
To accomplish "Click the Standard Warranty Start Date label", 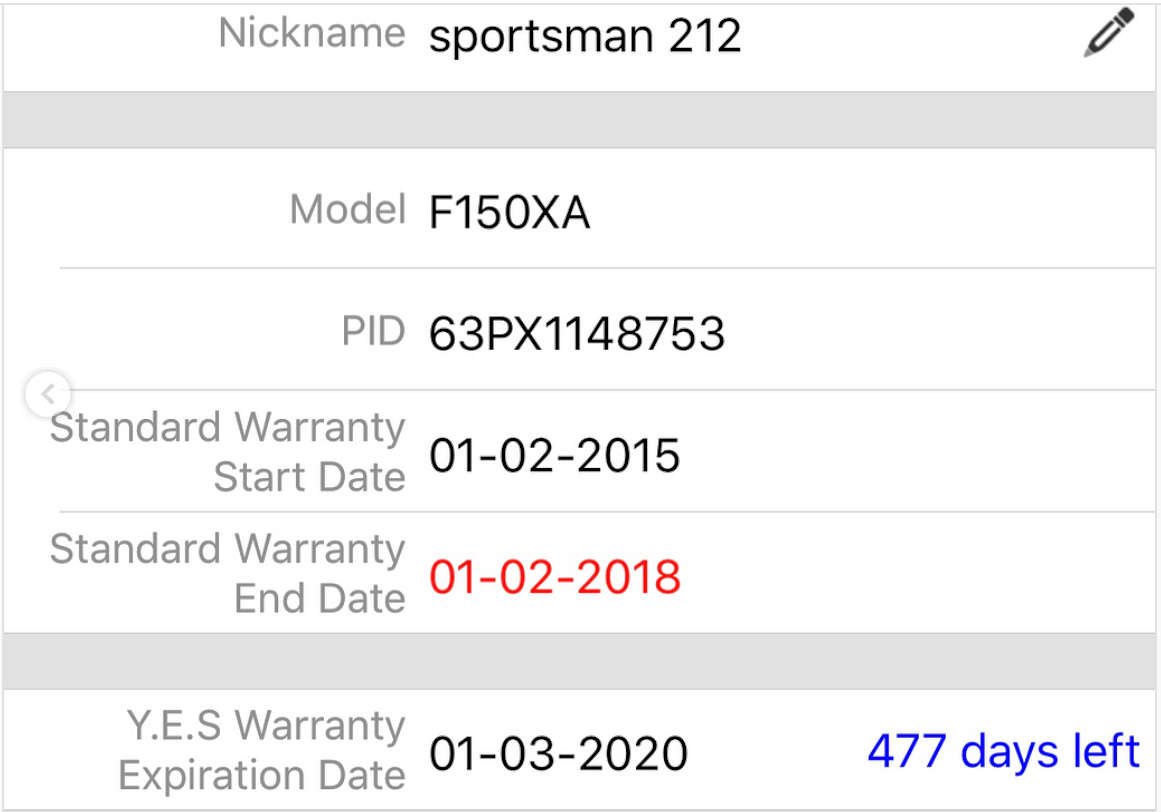I will (228, 452).
